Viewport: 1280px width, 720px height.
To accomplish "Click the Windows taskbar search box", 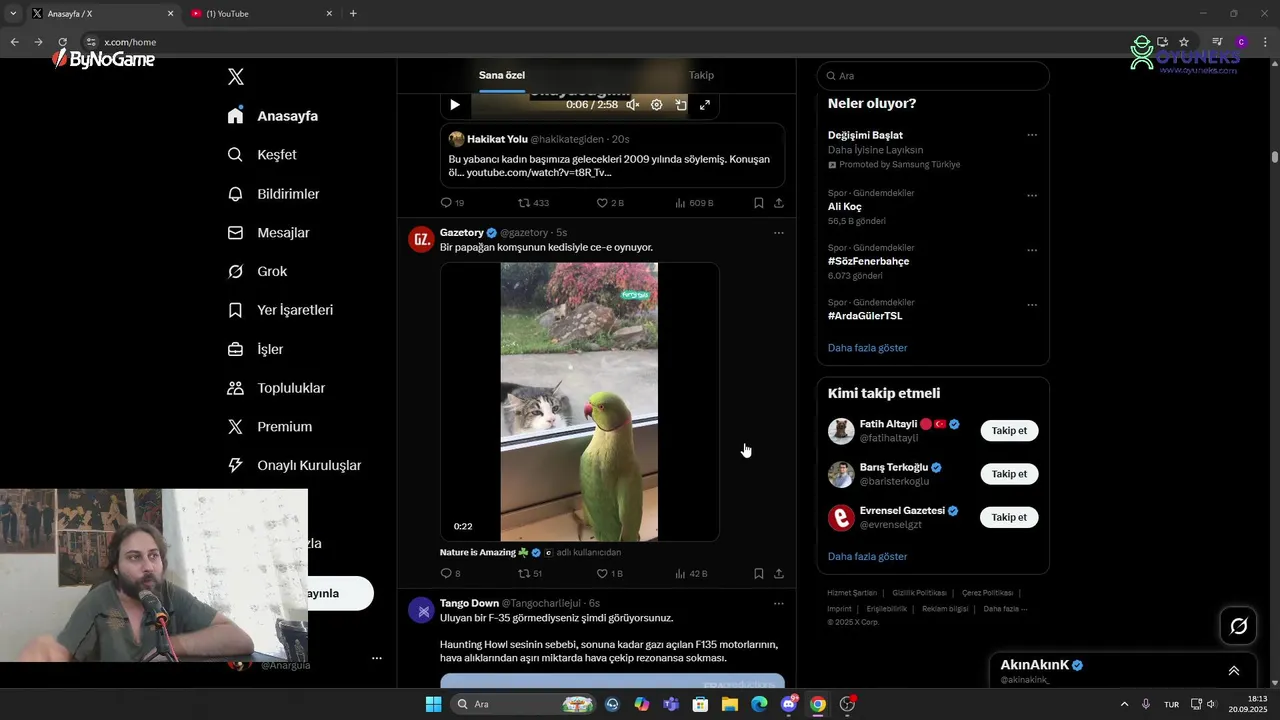I will click(524, 704).
